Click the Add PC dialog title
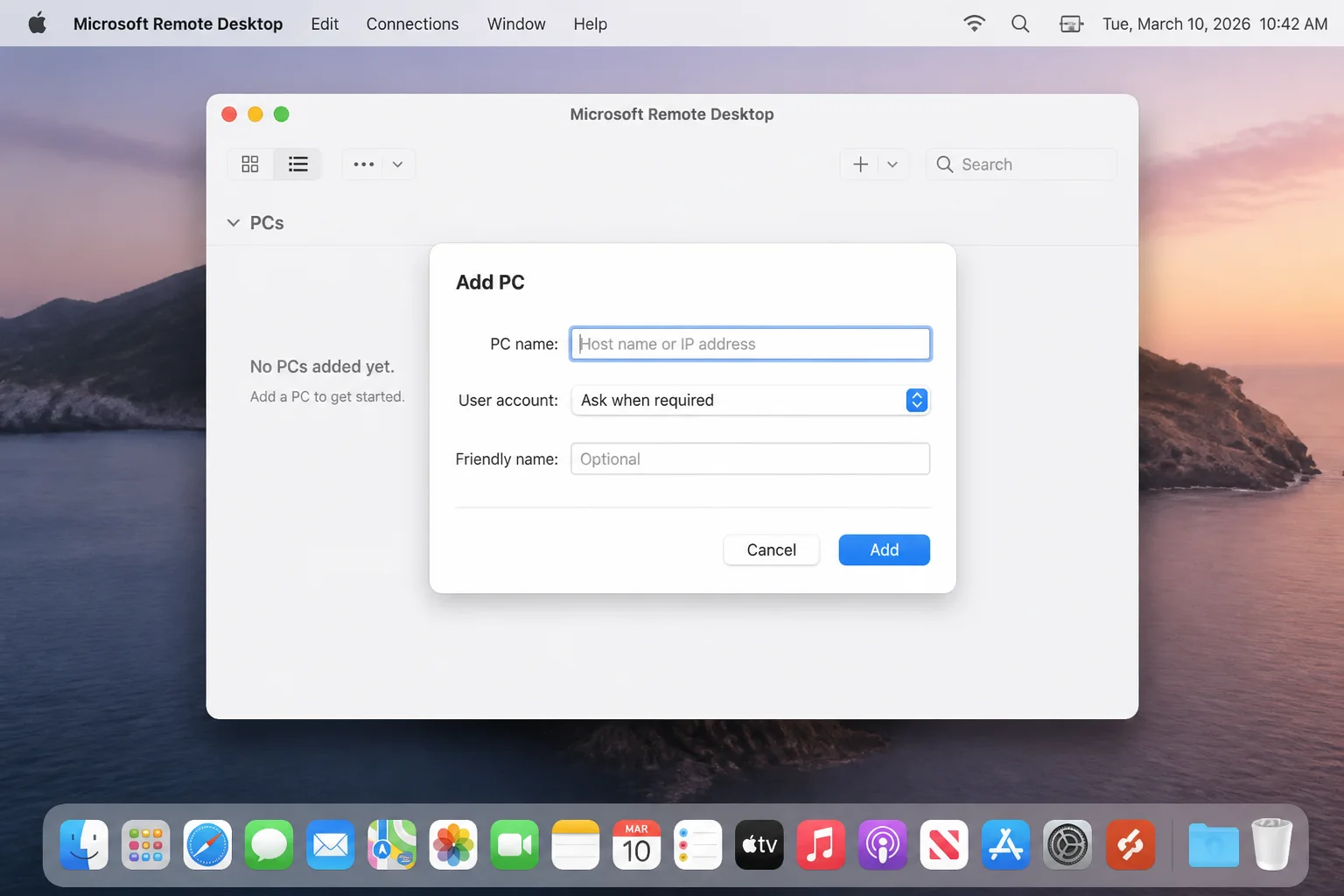Image resolution: width=1344 pixels, height=896 pixels. pyautogui.click(x=490, y=283)
